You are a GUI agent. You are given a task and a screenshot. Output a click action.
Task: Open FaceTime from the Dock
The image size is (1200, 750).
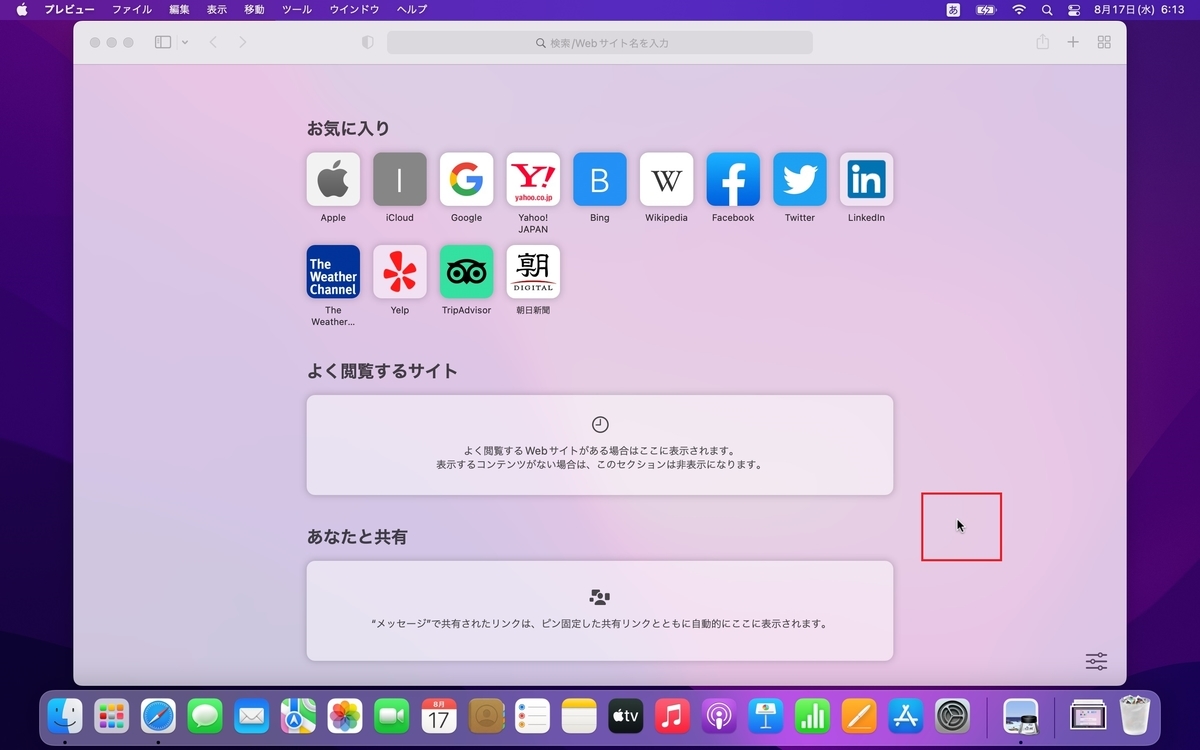[x=392, y=715]
